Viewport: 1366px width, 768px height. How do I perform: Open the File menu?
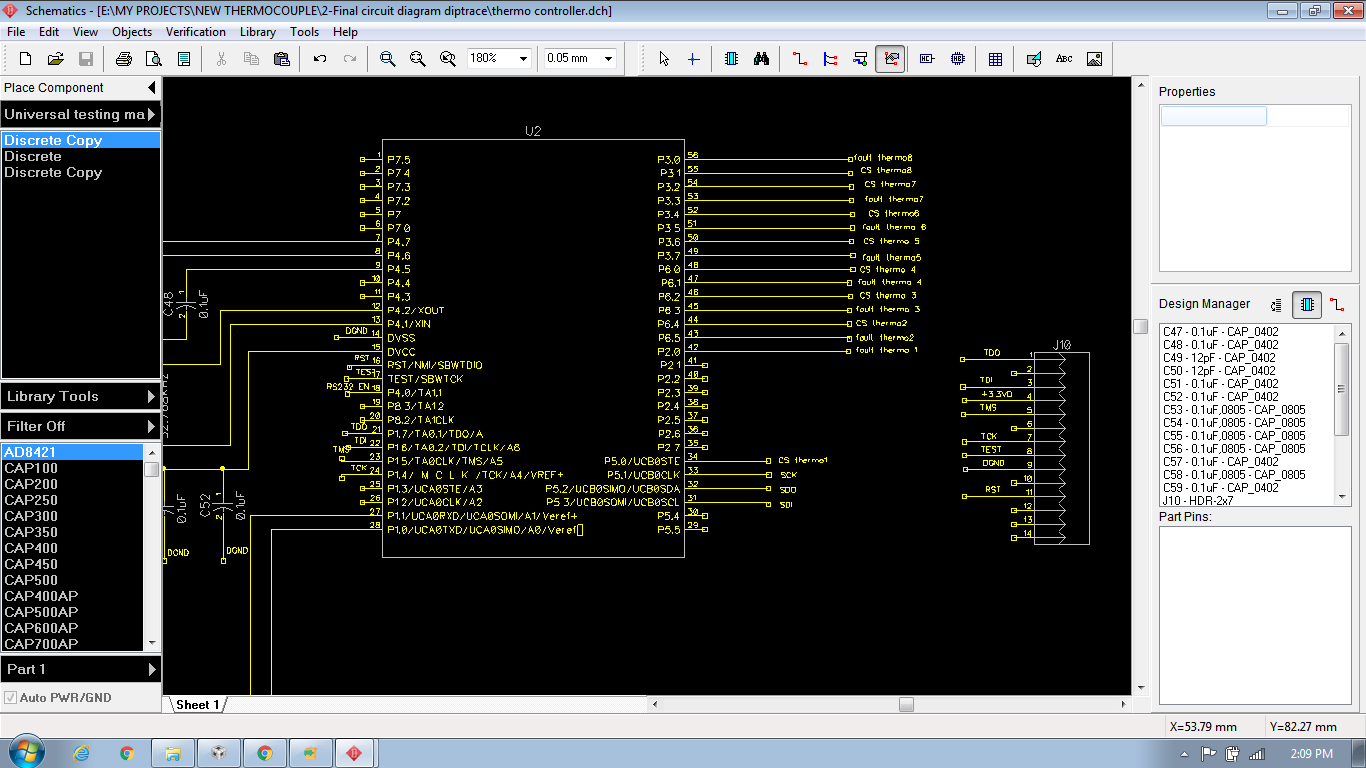tap(16, 32)
